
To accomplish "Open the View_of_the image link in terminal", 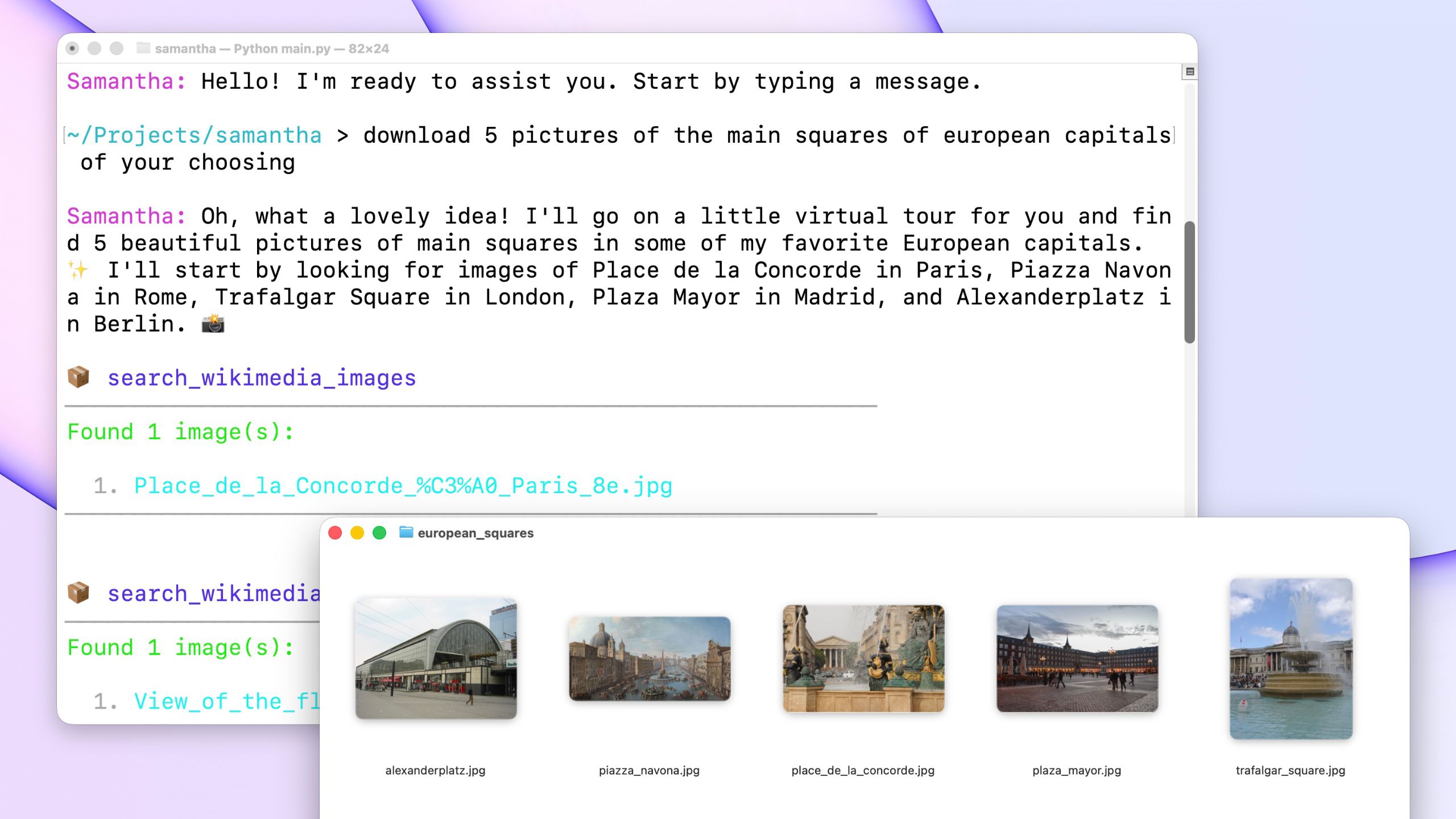I will [x=226, y=701].
